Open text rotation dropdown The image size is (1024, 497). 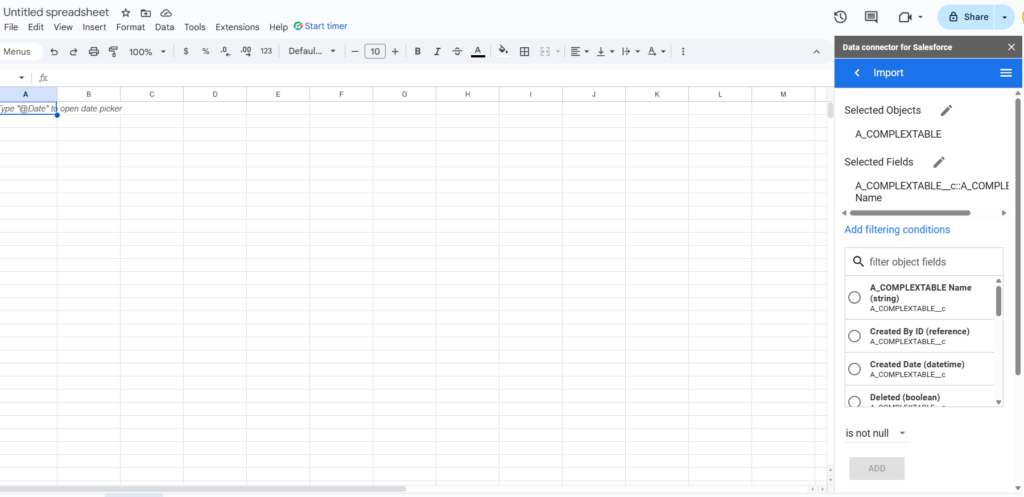pyautogui.click(x=656, y=52)
